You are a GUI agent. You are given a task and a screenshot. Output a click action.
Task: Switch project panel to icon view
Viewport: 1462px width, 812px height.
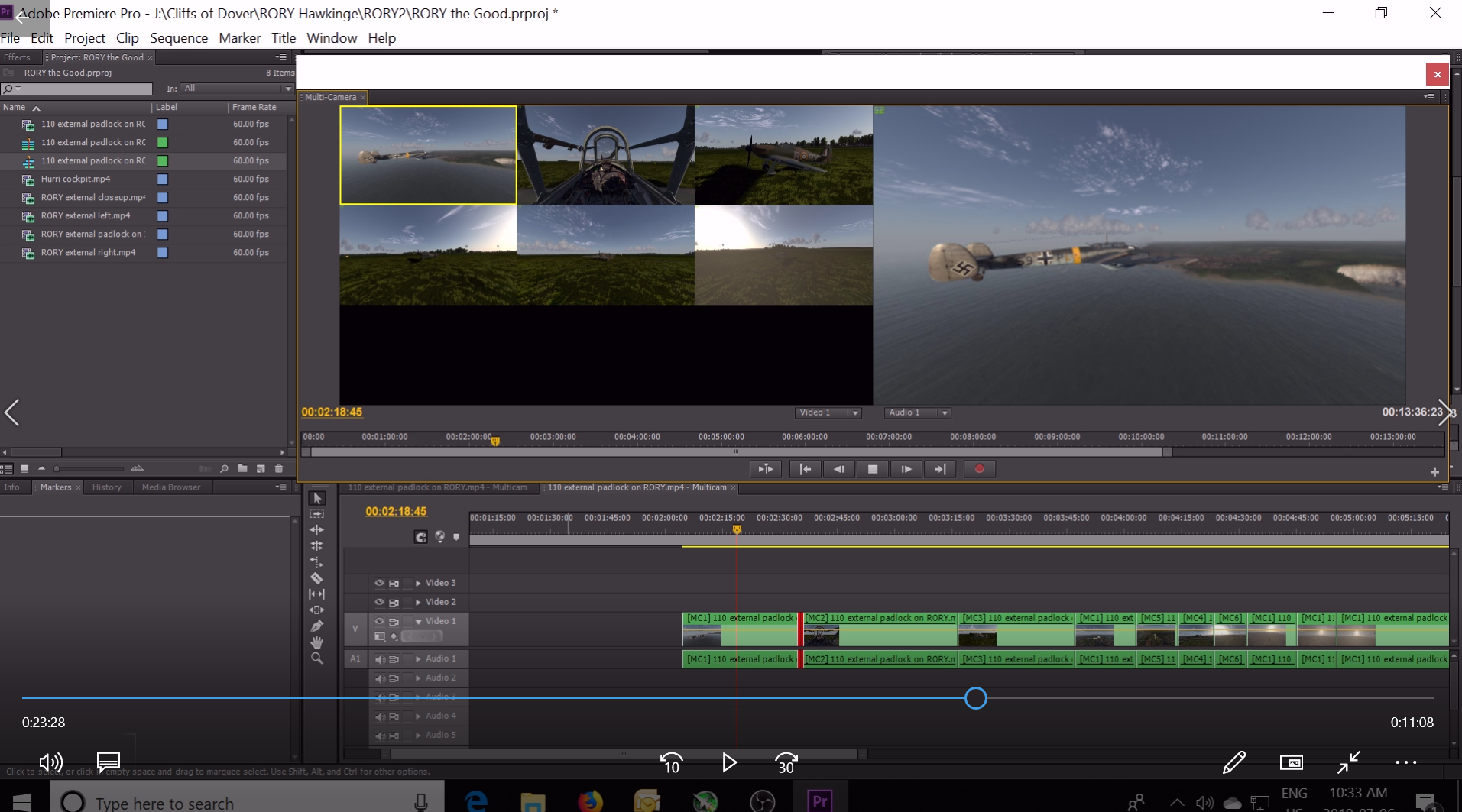[24, 468]
